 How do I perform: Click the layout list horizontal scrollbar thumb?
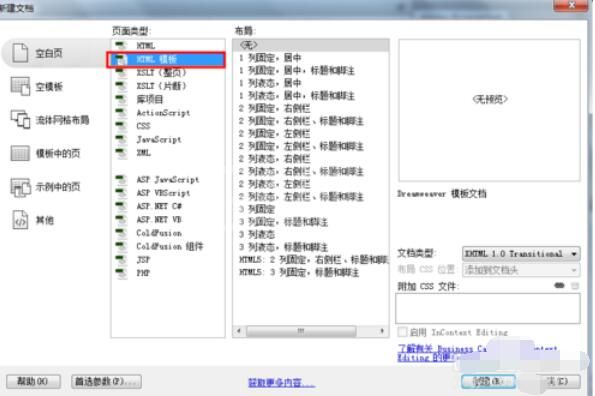301,331
